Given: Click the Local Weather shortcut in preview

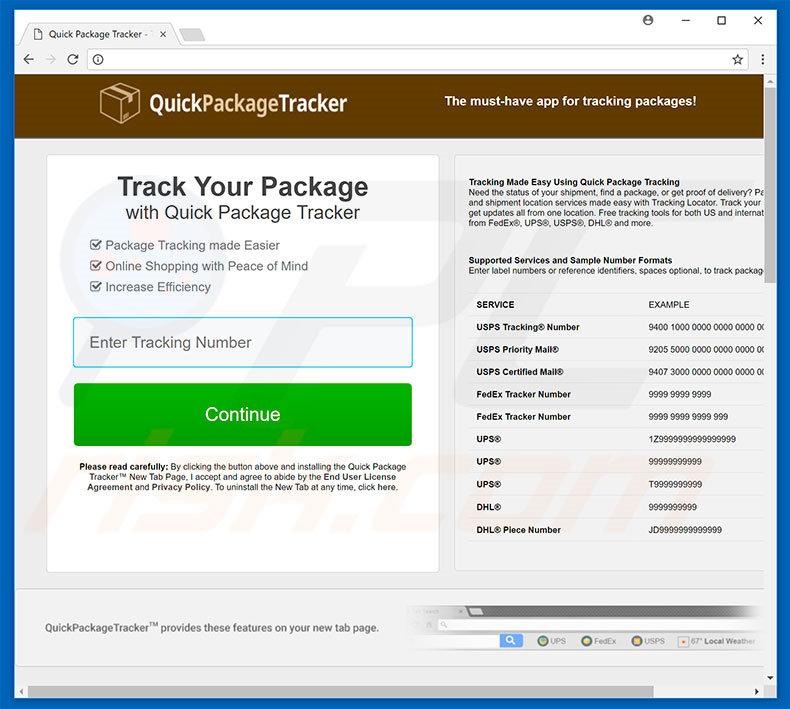Looking at the screenshot, I should pyautogui.click(x=717, y=641).
